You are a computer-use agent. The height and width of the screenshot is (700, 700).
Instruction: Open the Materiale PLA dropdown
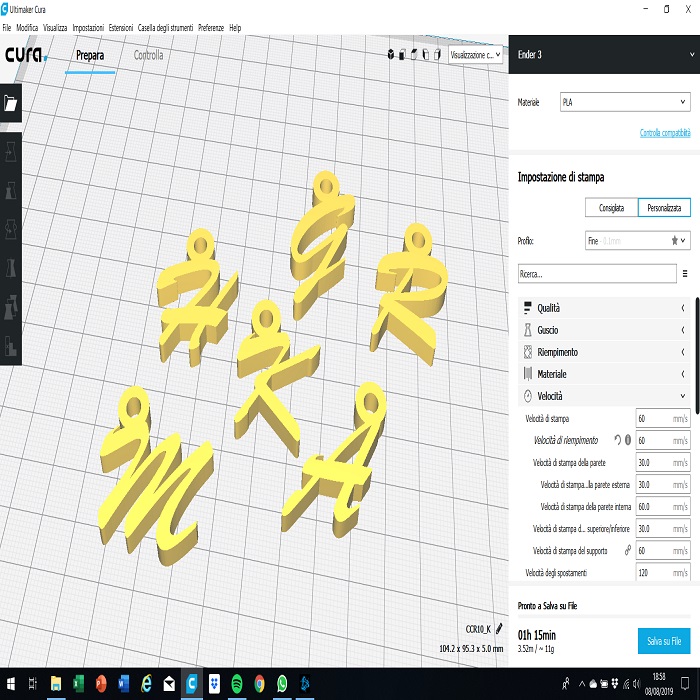[x=625, y=102]
